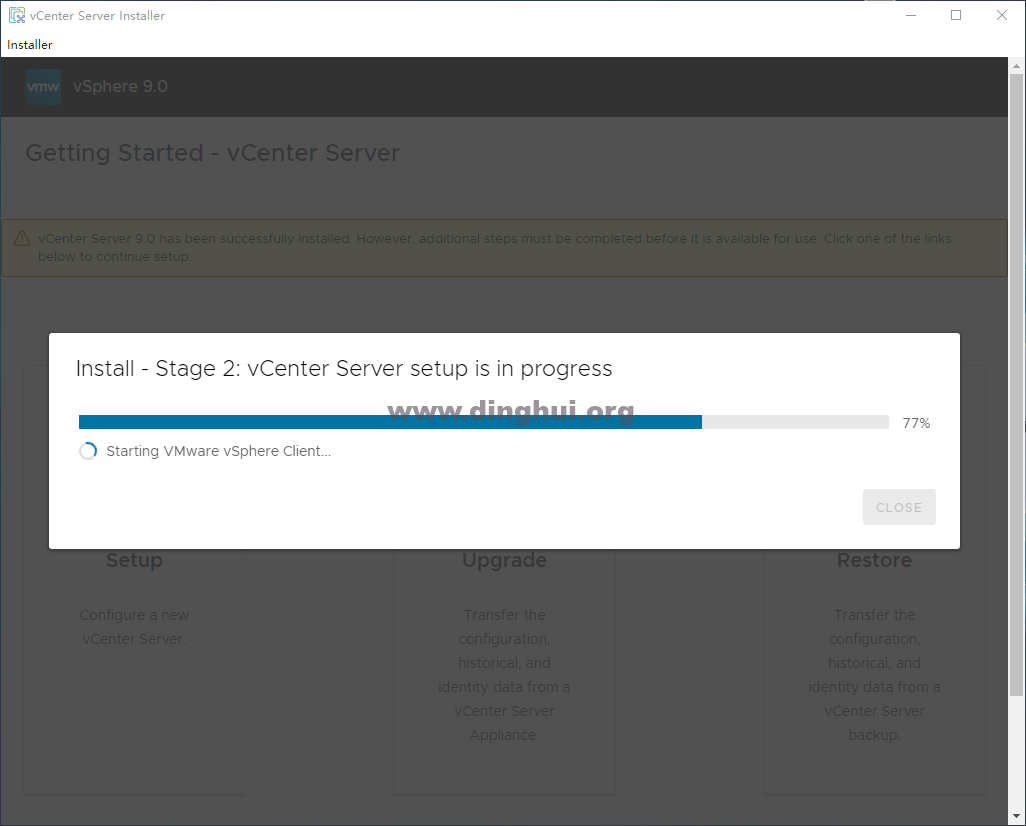Click the Stage 2 dialog title
Image resolution: width=1026 pixels, height=826 pixels.
coord(344,368)
